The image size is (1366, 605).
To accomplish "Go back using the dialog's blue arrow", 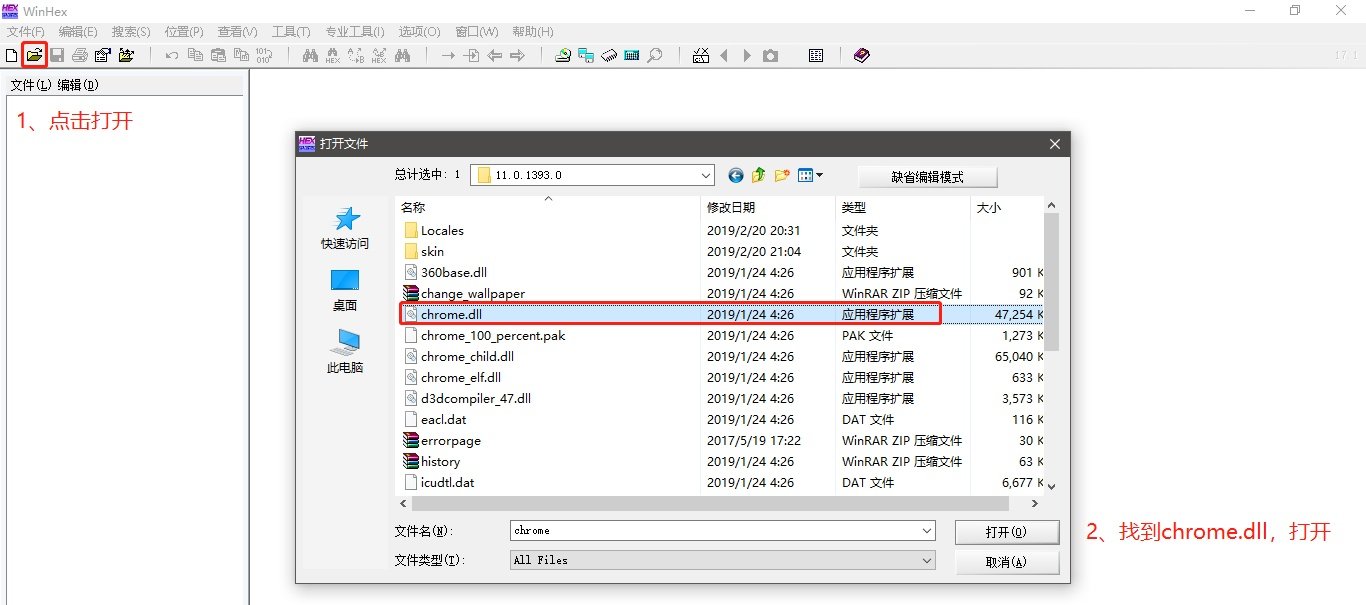I will click(736, 176).
